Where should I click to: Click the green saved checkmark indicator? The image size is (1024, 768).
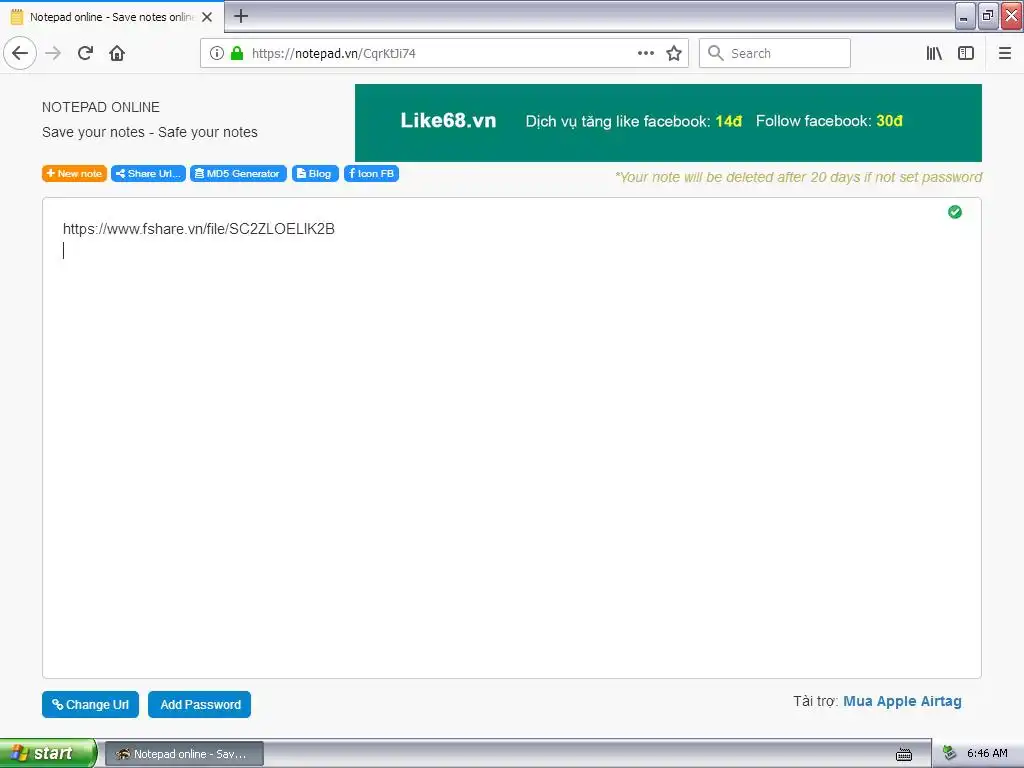click(955, 212)
